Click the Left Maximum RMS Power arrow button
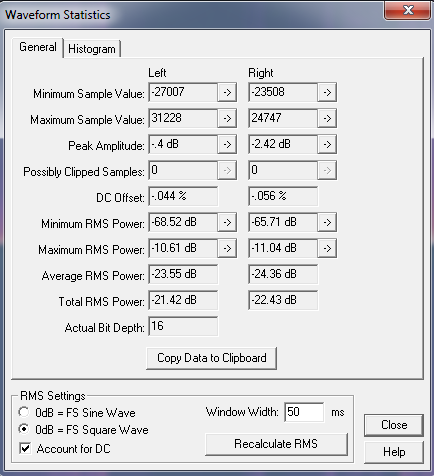434x476 pixels. 227,248
